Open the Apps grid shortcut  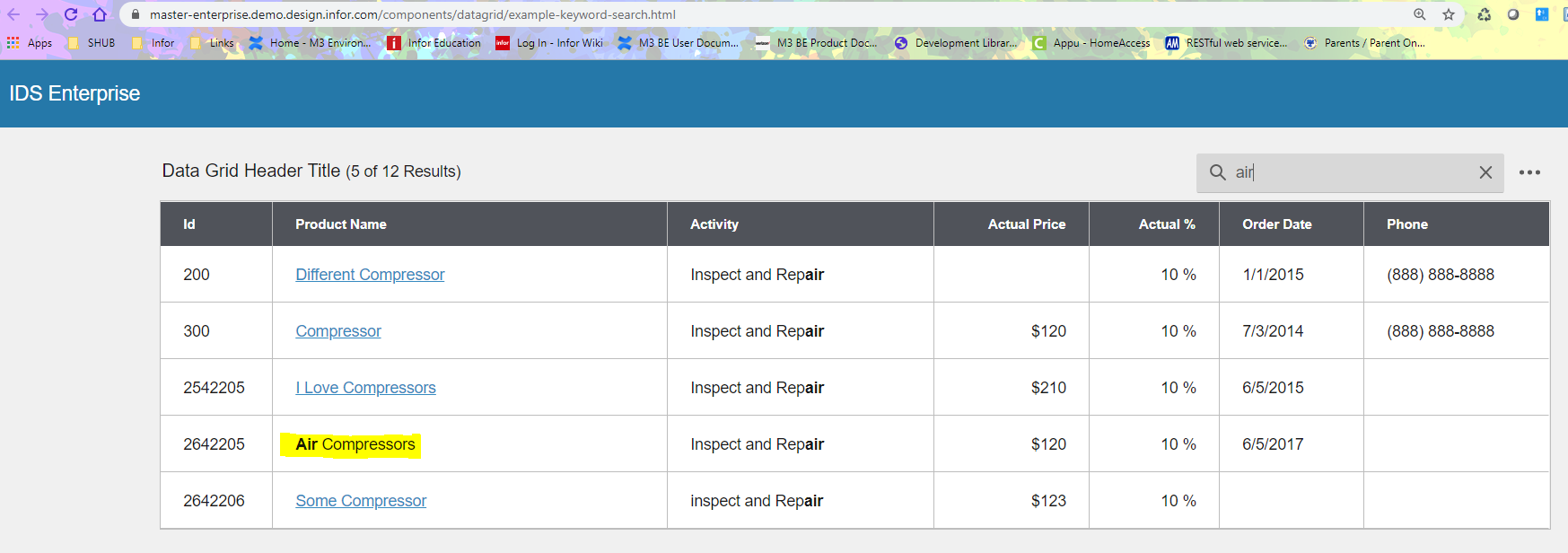tap(30, 43)
